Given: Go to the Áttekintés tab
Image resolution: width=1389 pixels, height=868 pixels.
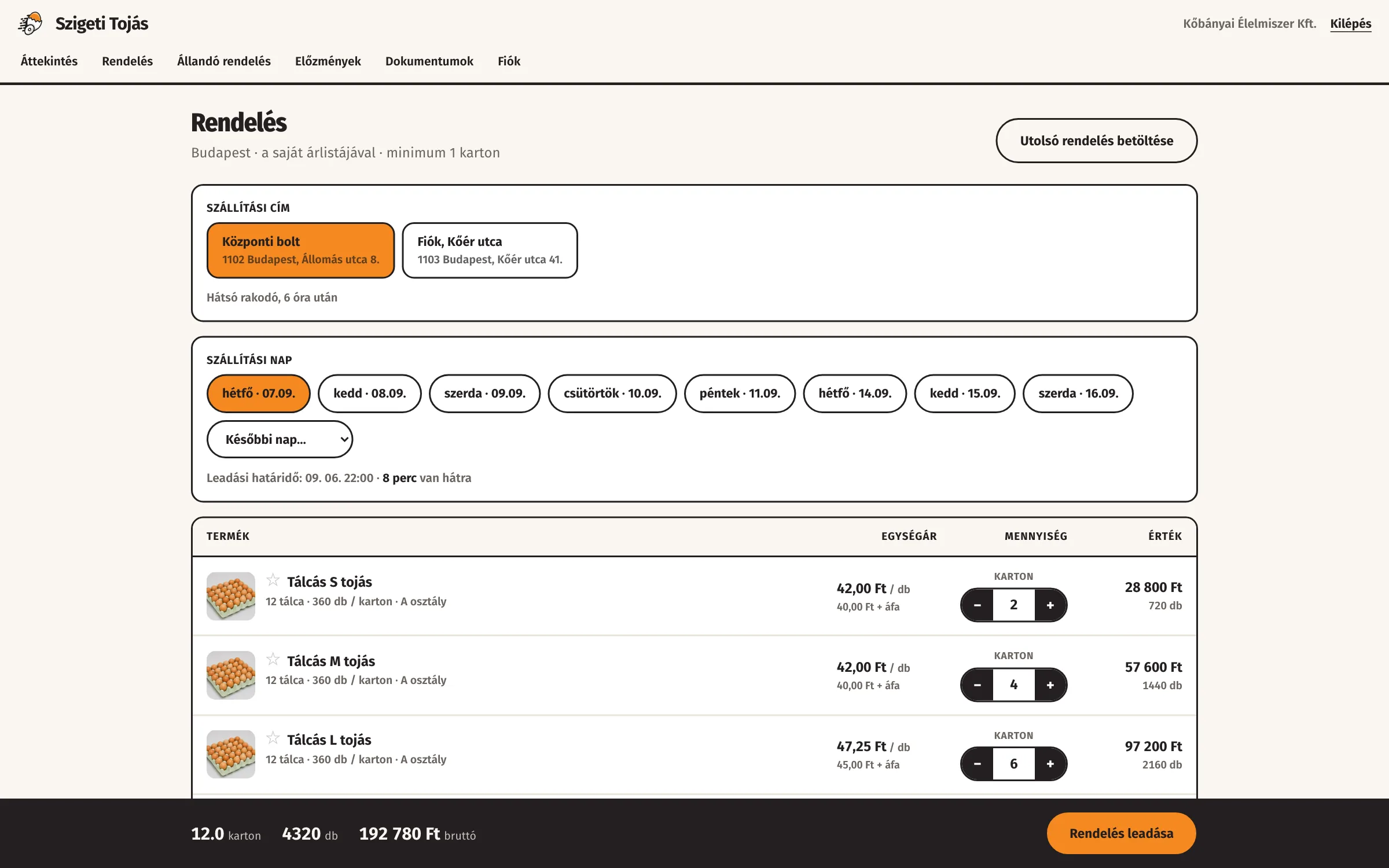Looking at the screenshot, I should pyautogui.click(x=49, y=61).
